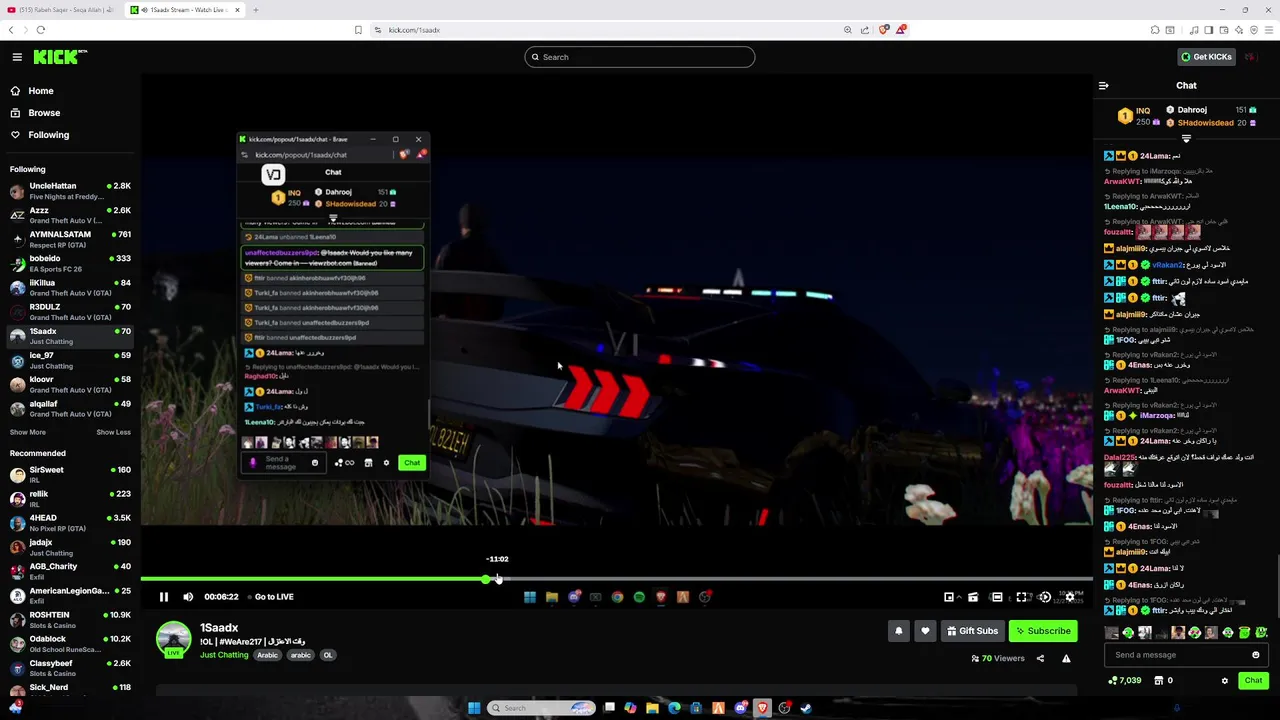Viewport: 1280px width, 720px height.
Task: Click the notification bell for 1Saadx
Action: (x=899, y=631)
